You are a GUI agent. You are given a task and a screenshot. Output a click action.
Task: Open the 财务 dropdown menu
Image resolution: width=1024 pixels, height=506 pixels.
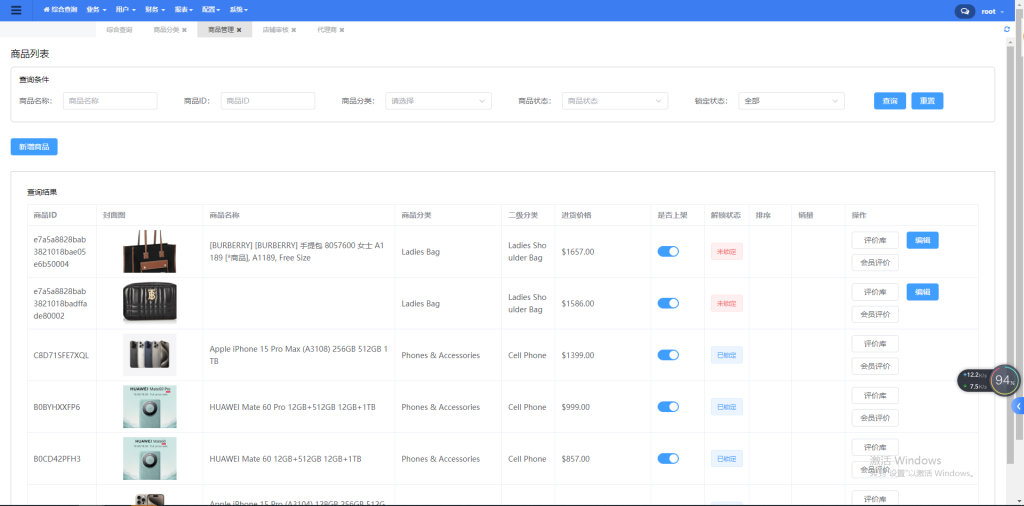pyautogui.click(x=155, y=10)
